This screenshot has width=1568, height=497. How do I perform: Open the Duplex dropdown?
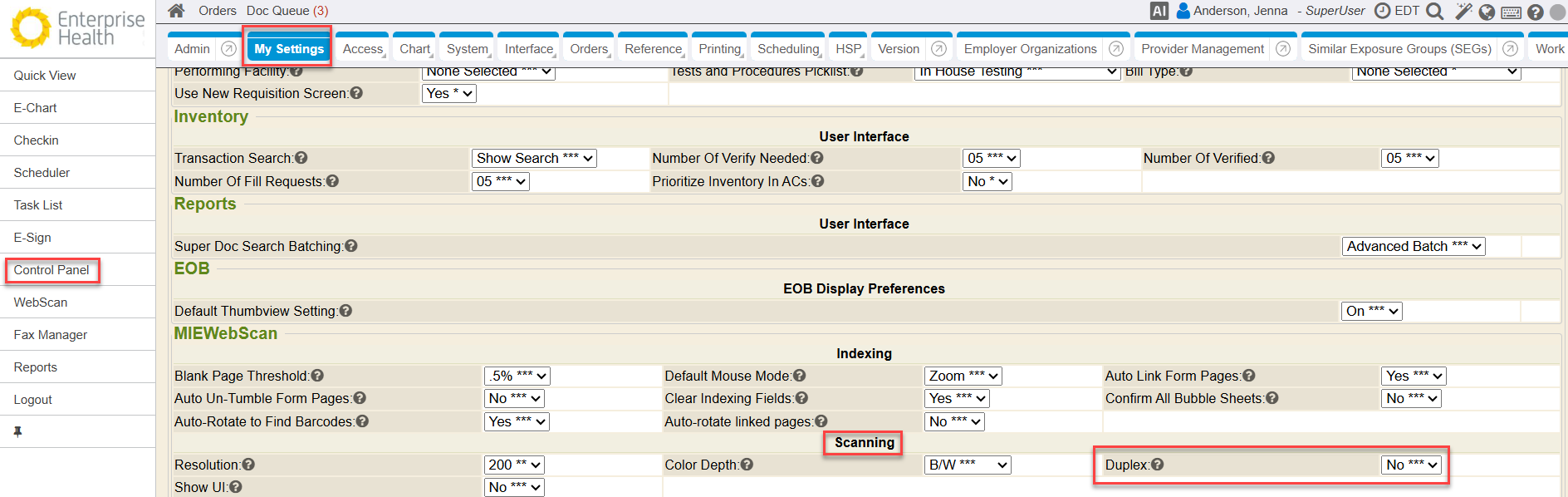(x=1412, y=465)
